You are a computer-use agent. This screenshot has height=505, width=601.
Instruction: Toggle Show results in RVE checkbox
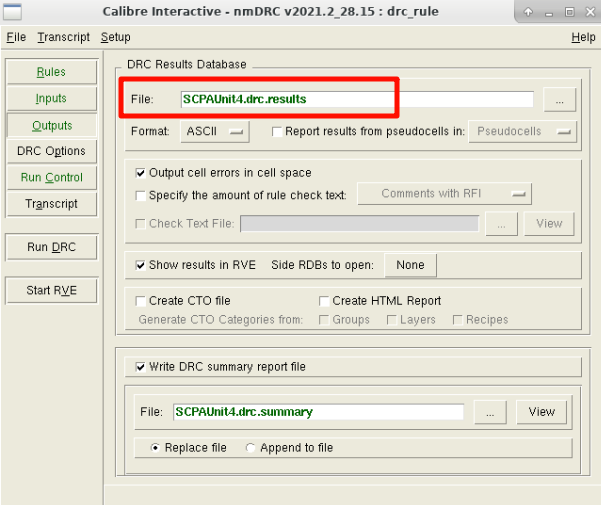(140, 265)
